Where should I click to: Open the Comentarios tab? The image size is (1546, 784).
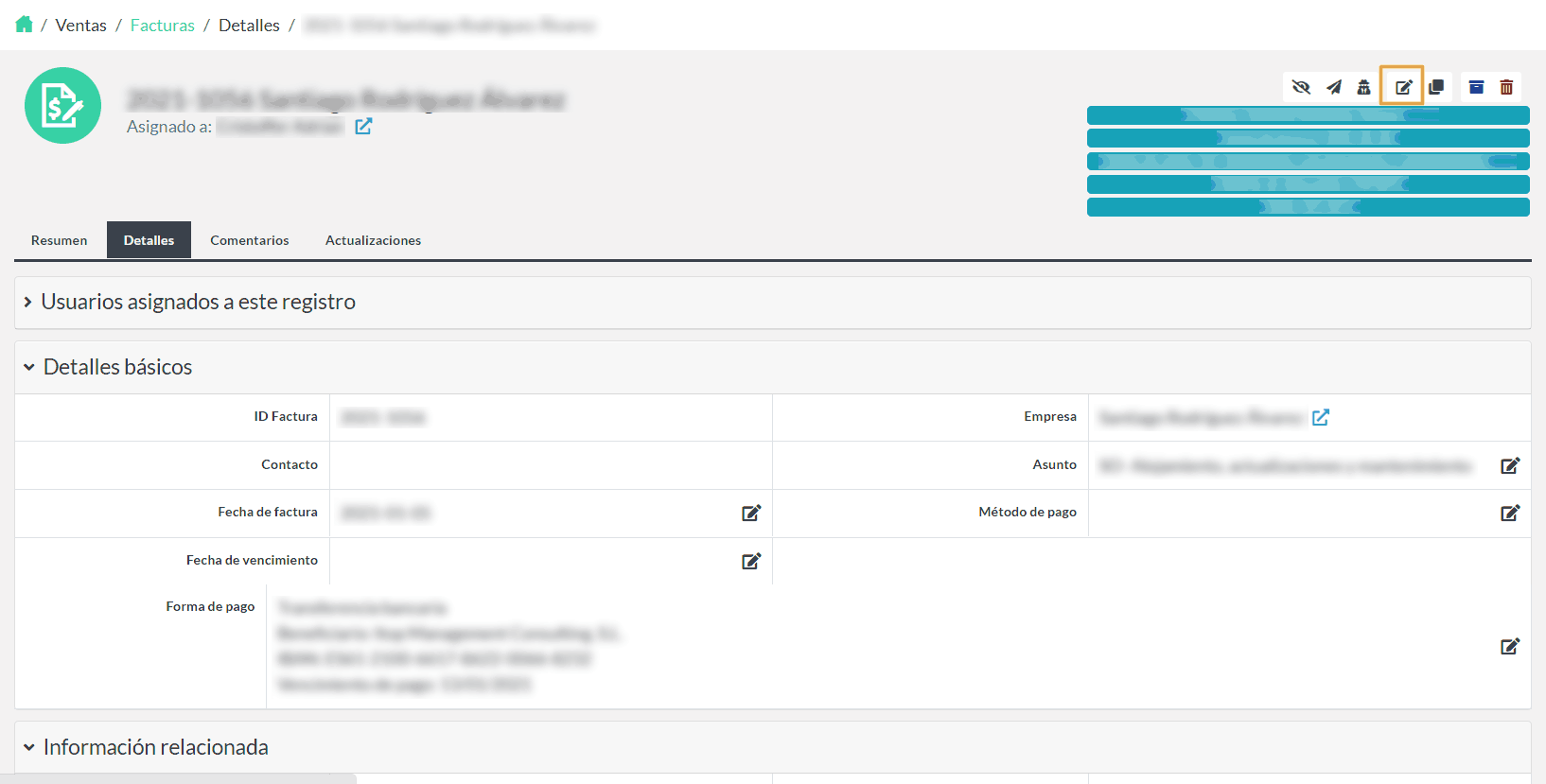coord(250,240)
